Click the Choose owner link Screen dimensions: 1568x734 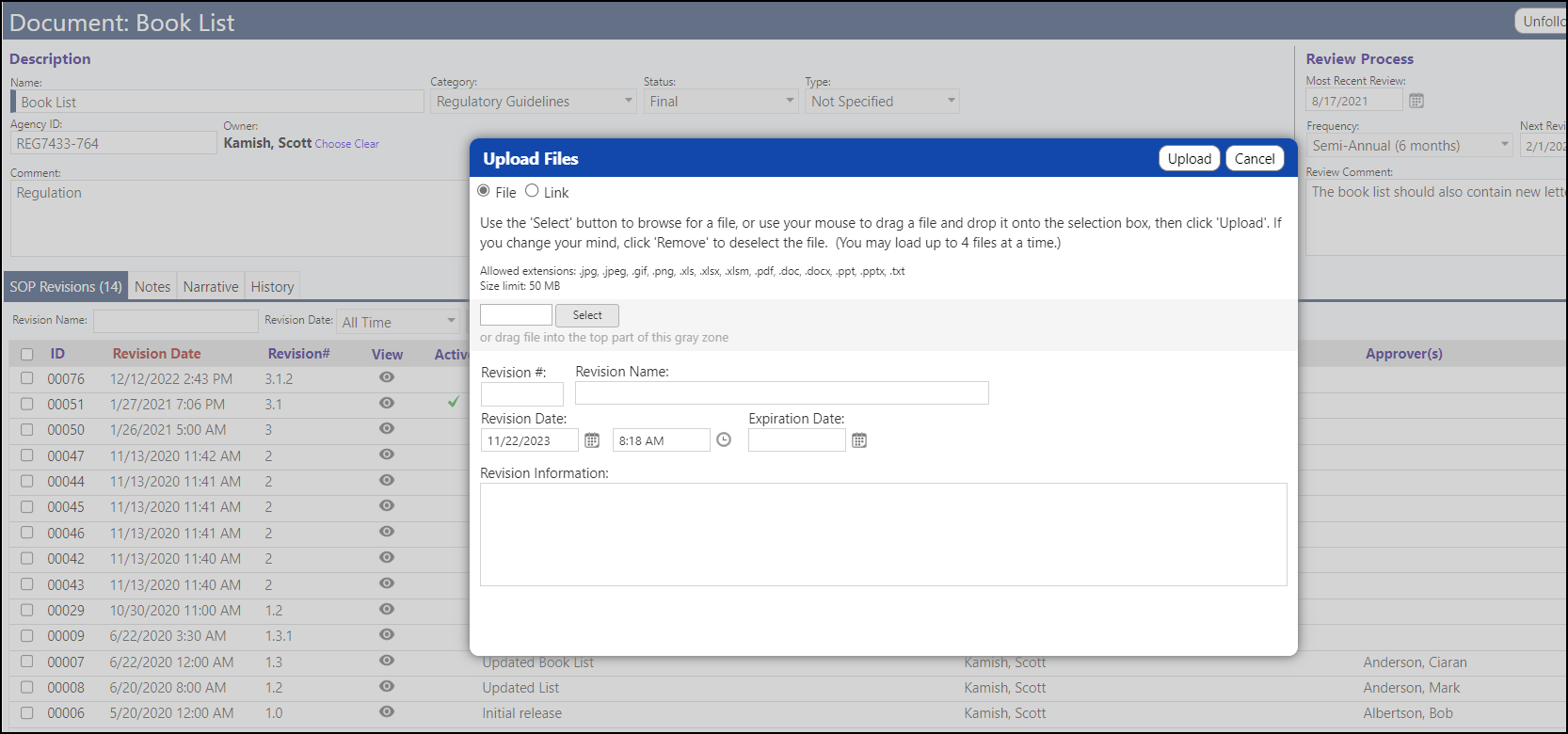[x=333, y=144]
